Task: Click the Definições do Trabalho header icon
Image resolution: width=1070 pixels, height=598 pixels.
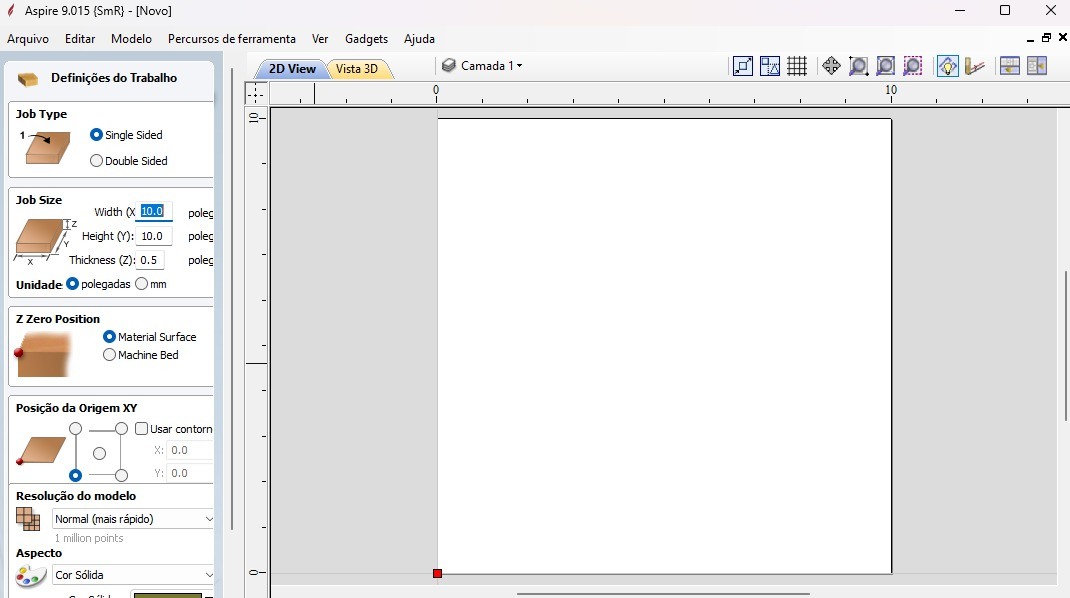Action: [x=28, y=79]
